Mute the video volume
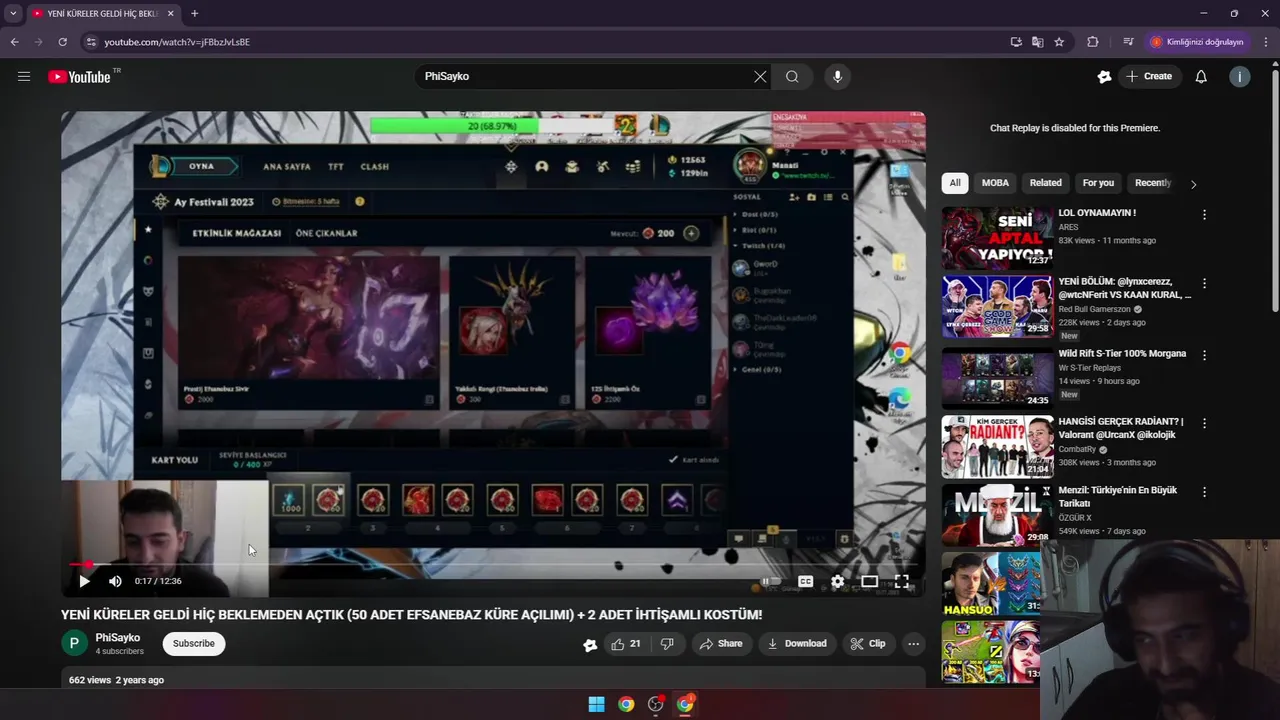 [115, 581]
